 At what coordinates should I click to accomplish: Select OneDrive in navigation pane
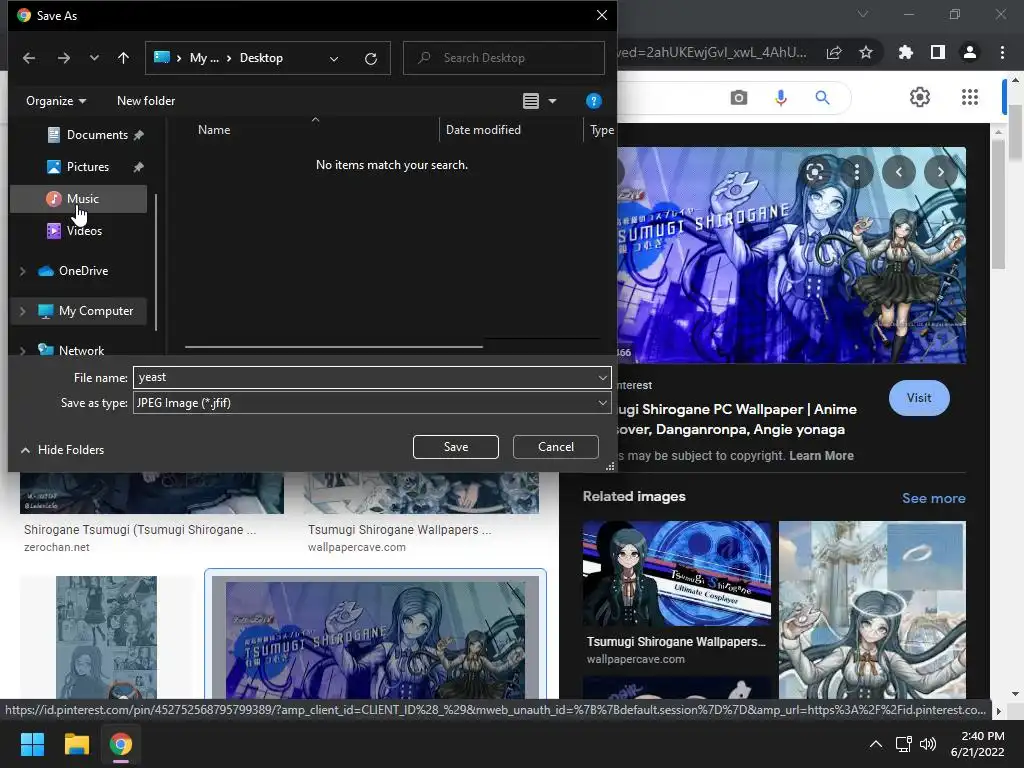coord(83,270)
